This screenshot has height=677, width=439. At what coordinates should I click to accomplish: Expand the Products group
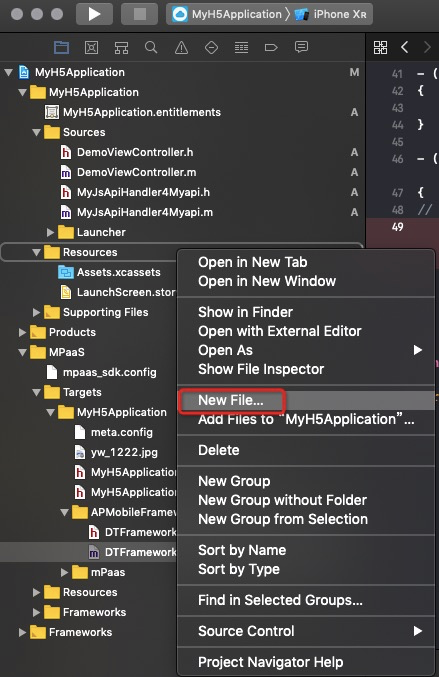(x=22, y=332)
